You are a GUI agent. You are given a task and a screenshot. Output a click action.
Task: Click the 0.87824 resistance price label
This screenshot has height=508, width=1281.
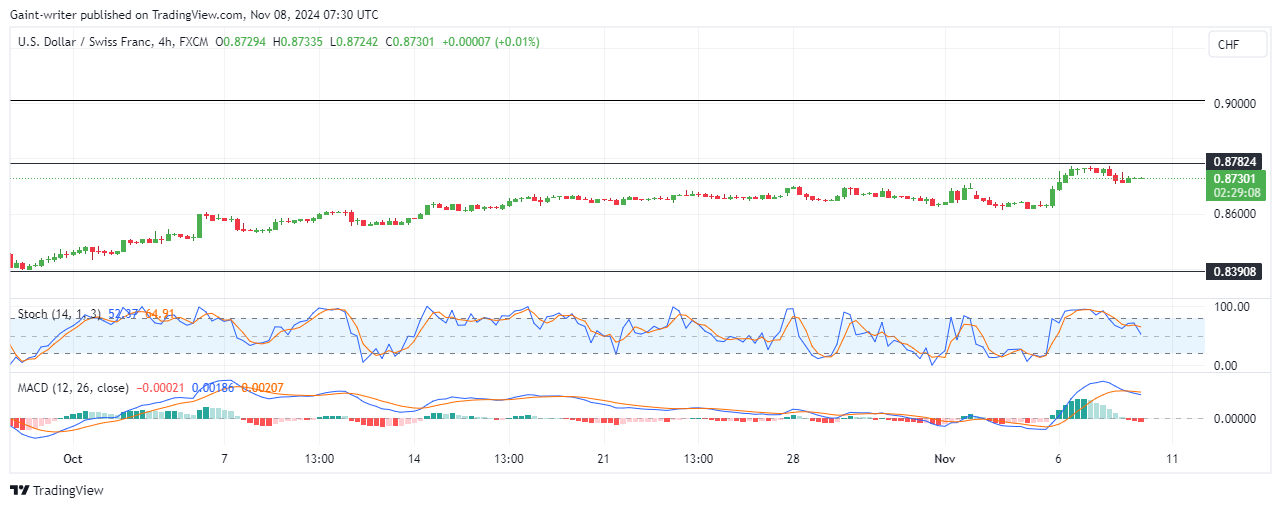(1234, 161)
